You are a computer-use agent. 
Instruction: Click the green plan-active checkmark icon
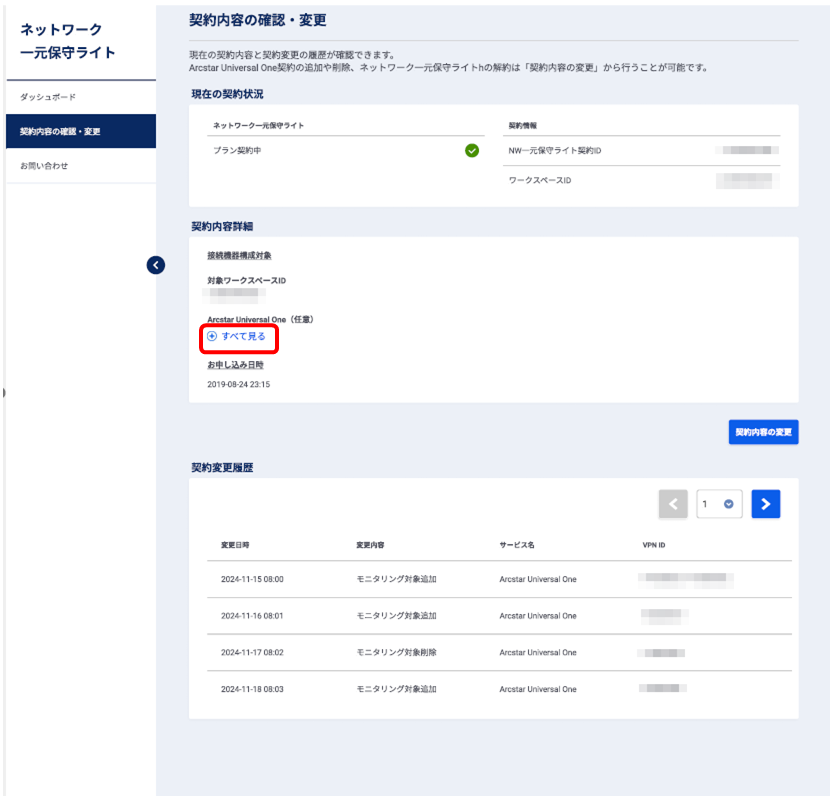click(x=472, y=151)
